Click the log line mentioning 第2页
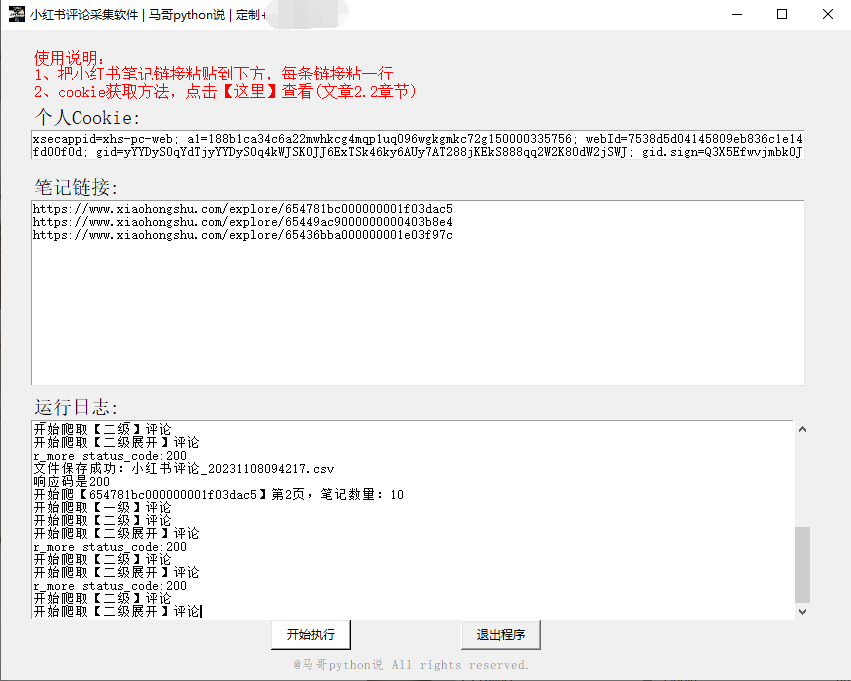 pyautogui.click(x=218, y=495)
